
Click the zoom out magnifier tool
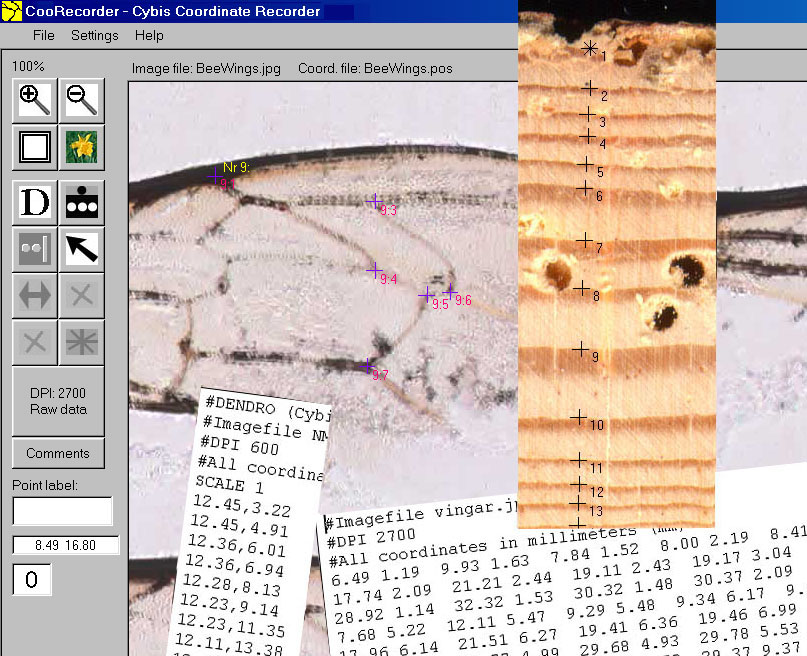81,100
